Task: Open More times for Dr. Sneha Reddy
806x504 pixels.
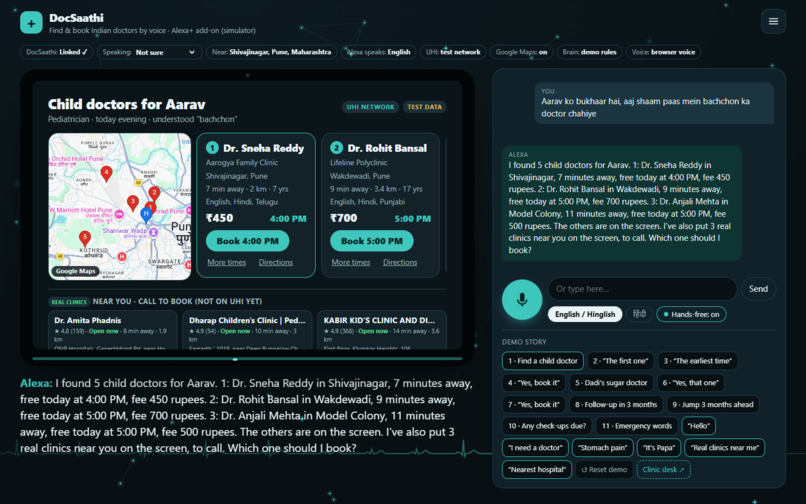Action: 227,262
